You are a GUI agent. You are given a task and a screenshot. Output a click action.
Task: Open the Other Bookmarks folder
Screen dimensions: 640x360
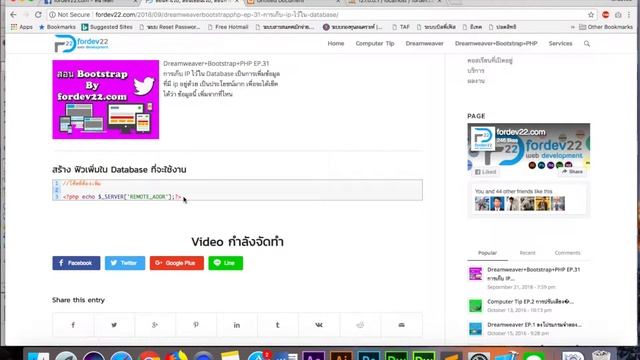(x=606, y=27)
